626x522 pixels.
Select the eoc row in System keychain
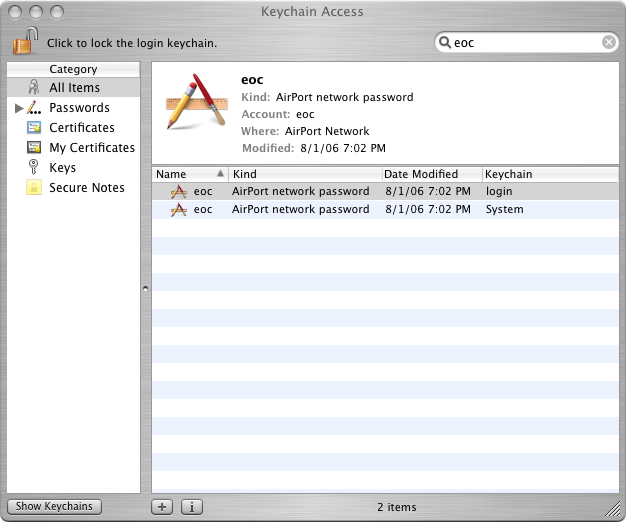385,210
